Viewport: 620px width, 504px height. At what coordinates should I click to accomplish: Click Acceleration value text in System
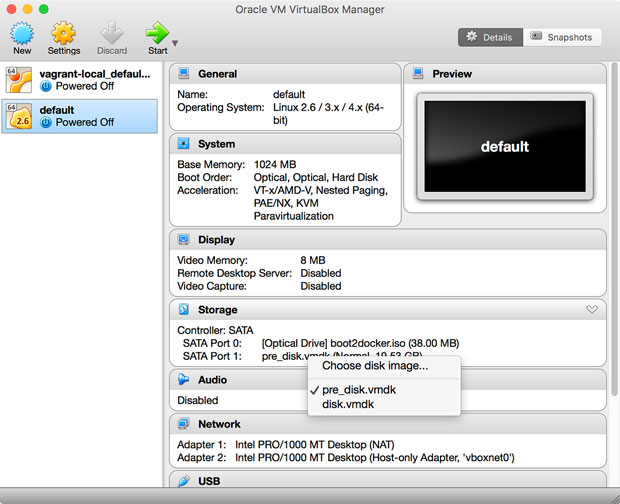[x=321, y=203]
